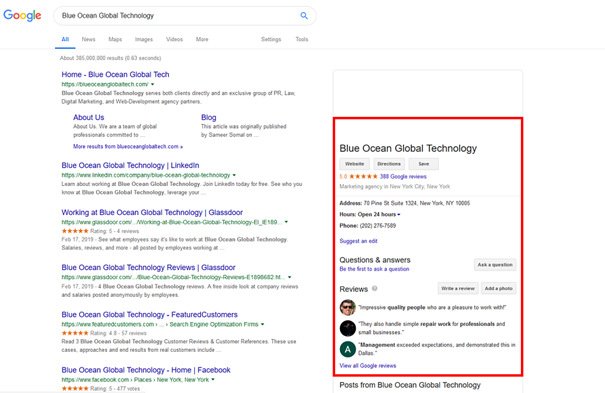Open the 'Blog' sitelink
605x393 pixels.
(x=208, y=117)
